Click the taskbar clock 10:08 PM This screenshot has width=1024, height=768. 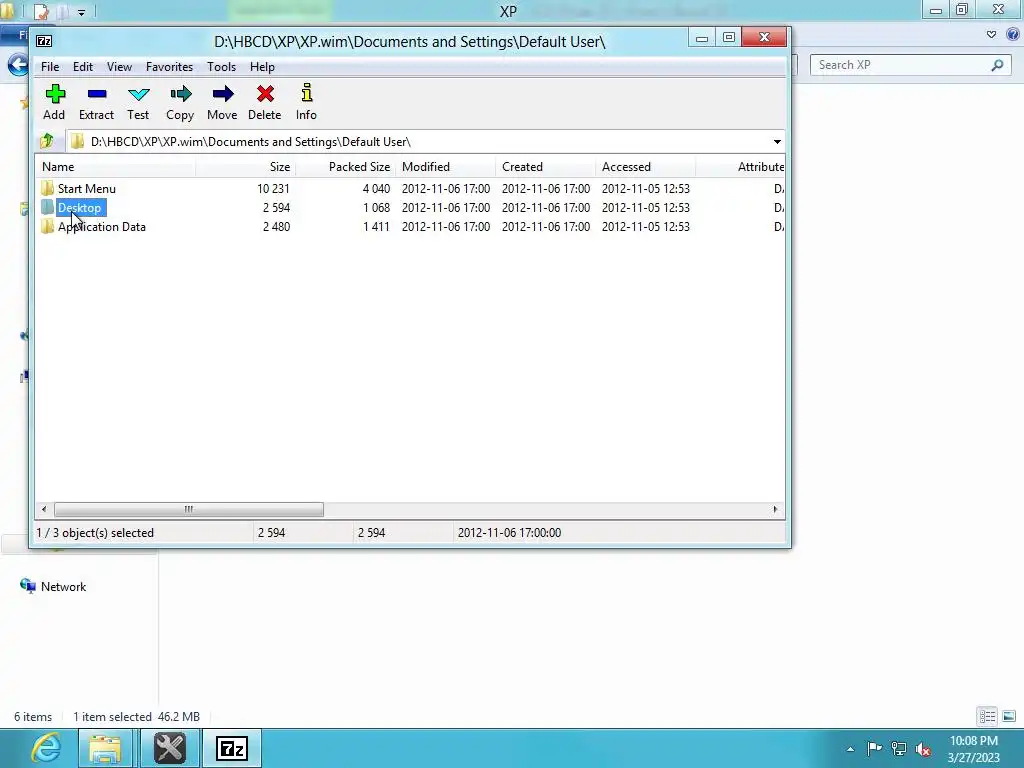point(974,741)
